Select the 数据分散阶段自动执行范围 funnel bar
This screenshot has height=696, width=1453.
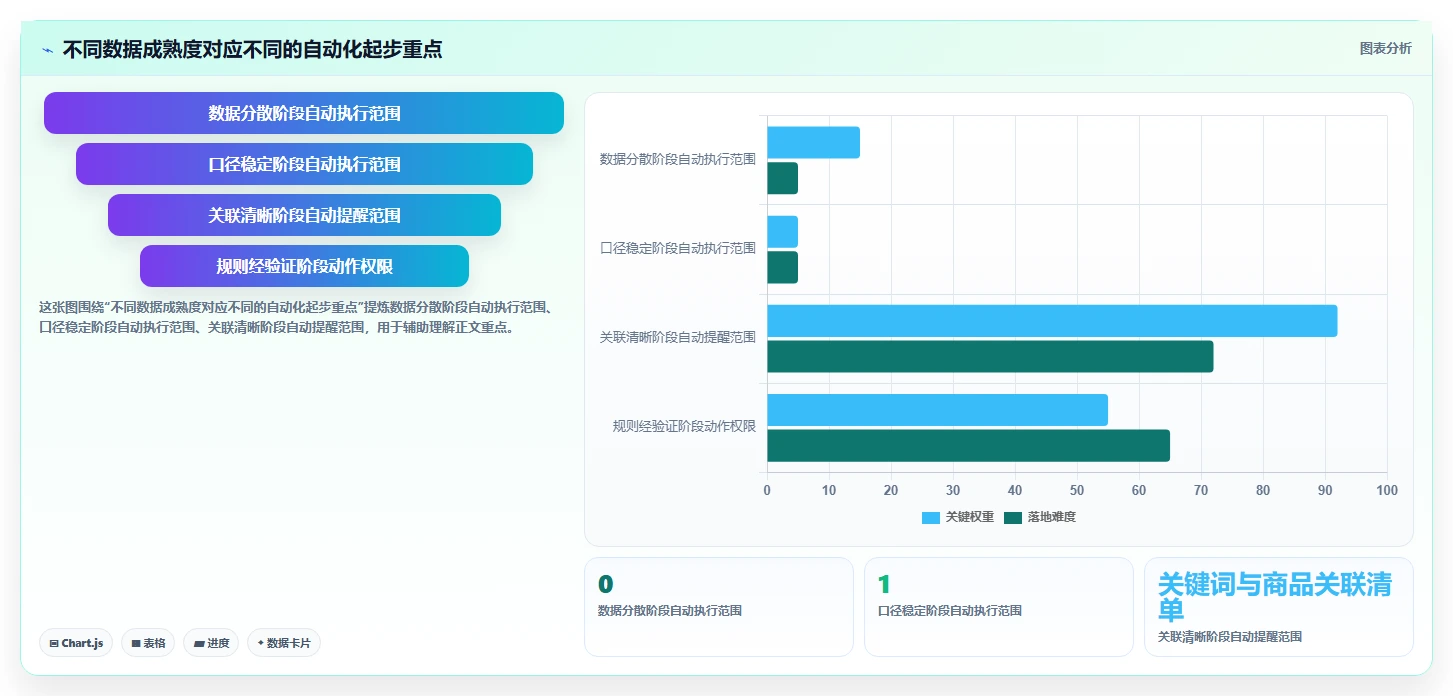304,113
